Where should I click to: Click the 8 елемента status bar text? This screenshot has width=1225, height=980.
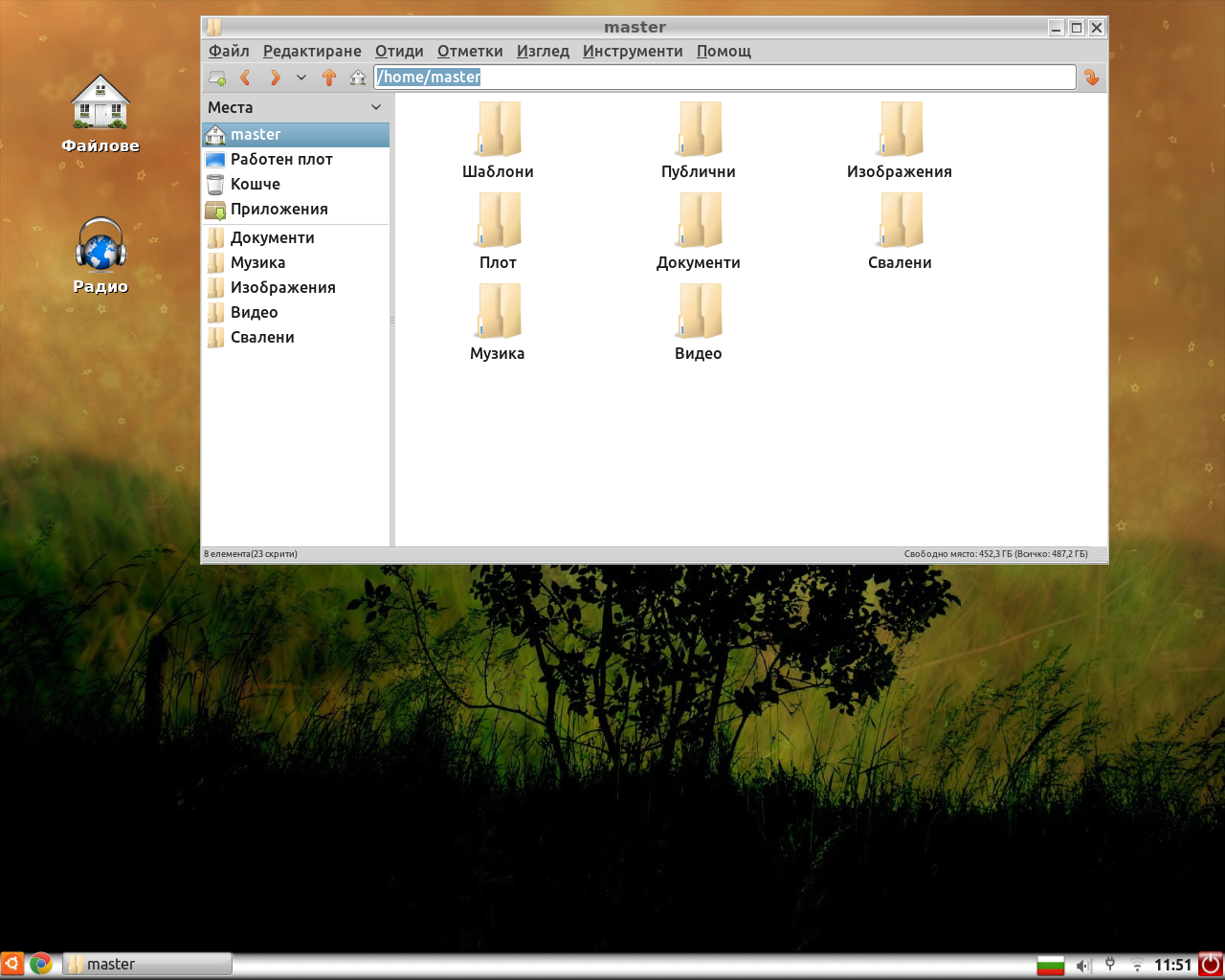(251, 554)
